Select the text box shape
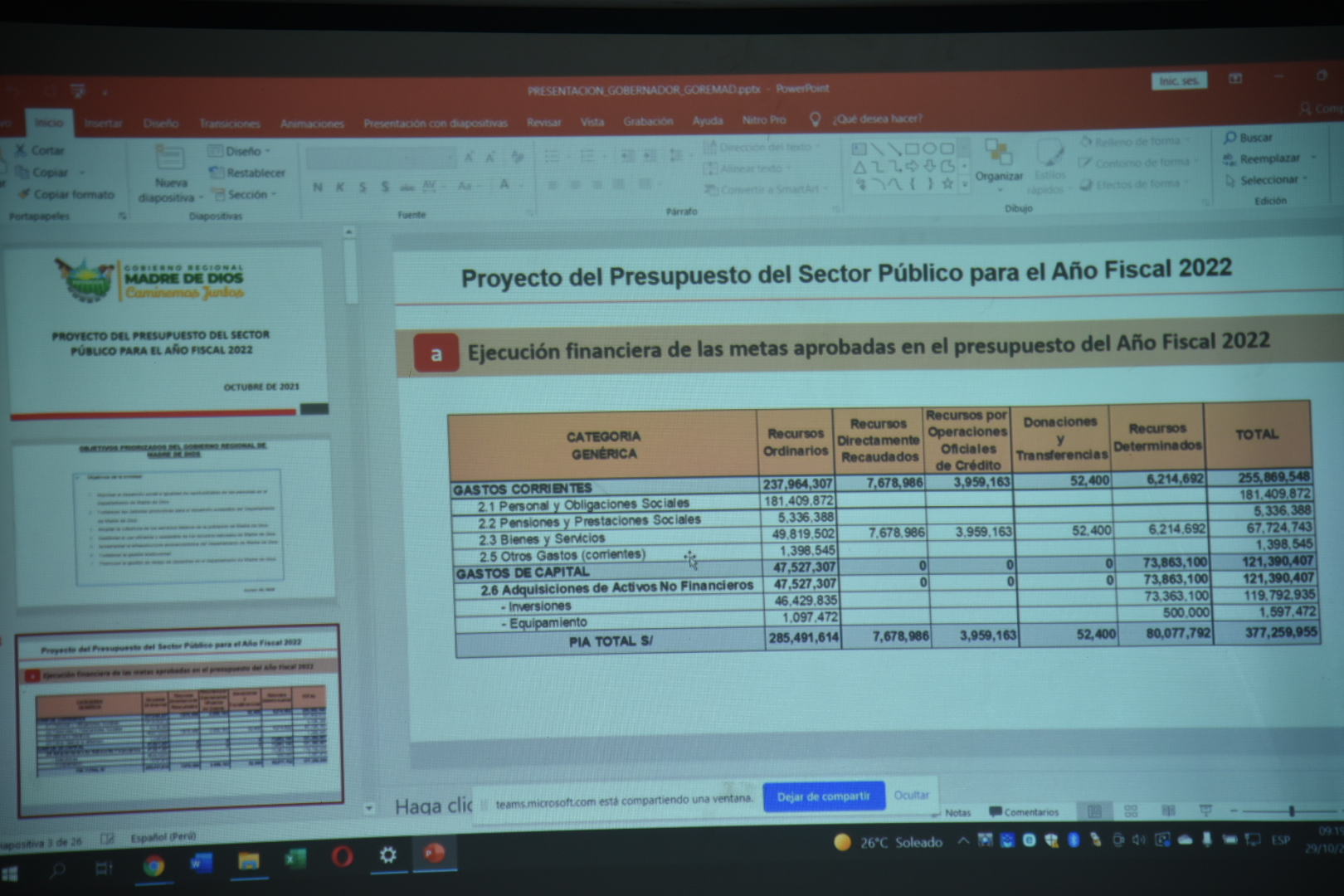Viewport: 1344px width, 896px height. pos(859,149)
